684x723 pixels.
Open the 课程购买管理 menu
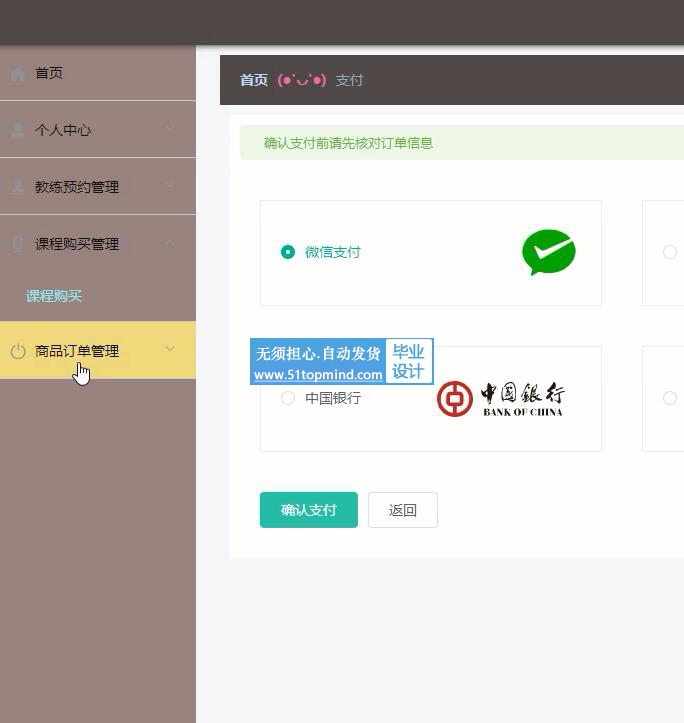pos(98,243)
